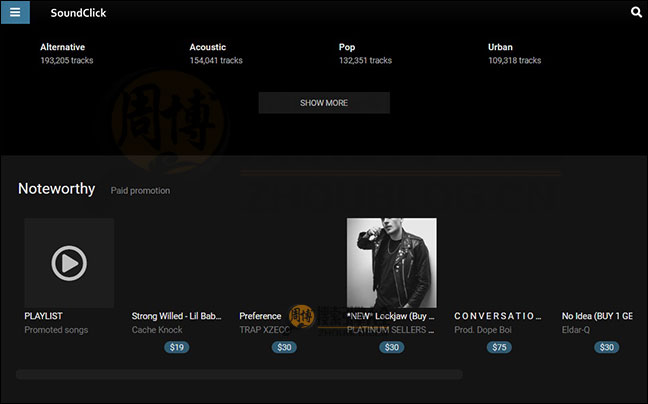The width and height of the screenshot is (648, 404).
Task: Click the Lockjaw leather jacket cover image
Action: tap(392, 263)
